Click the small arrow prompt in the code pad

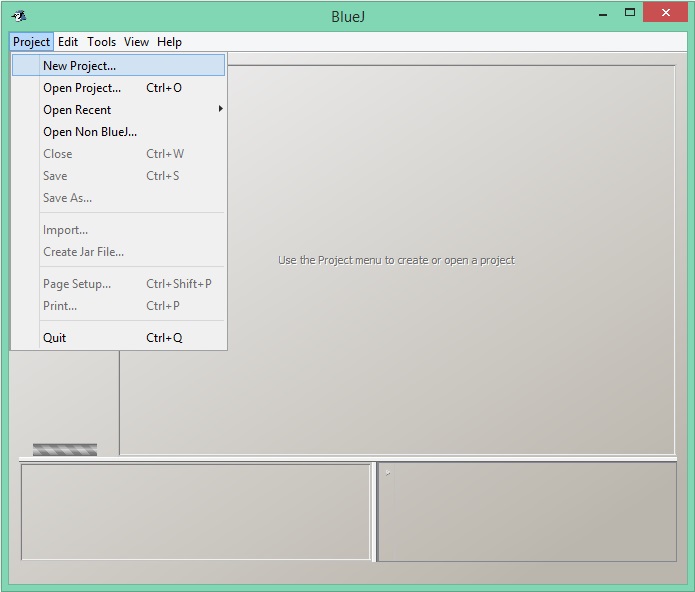pyautogui.click(x=388, y=473)
